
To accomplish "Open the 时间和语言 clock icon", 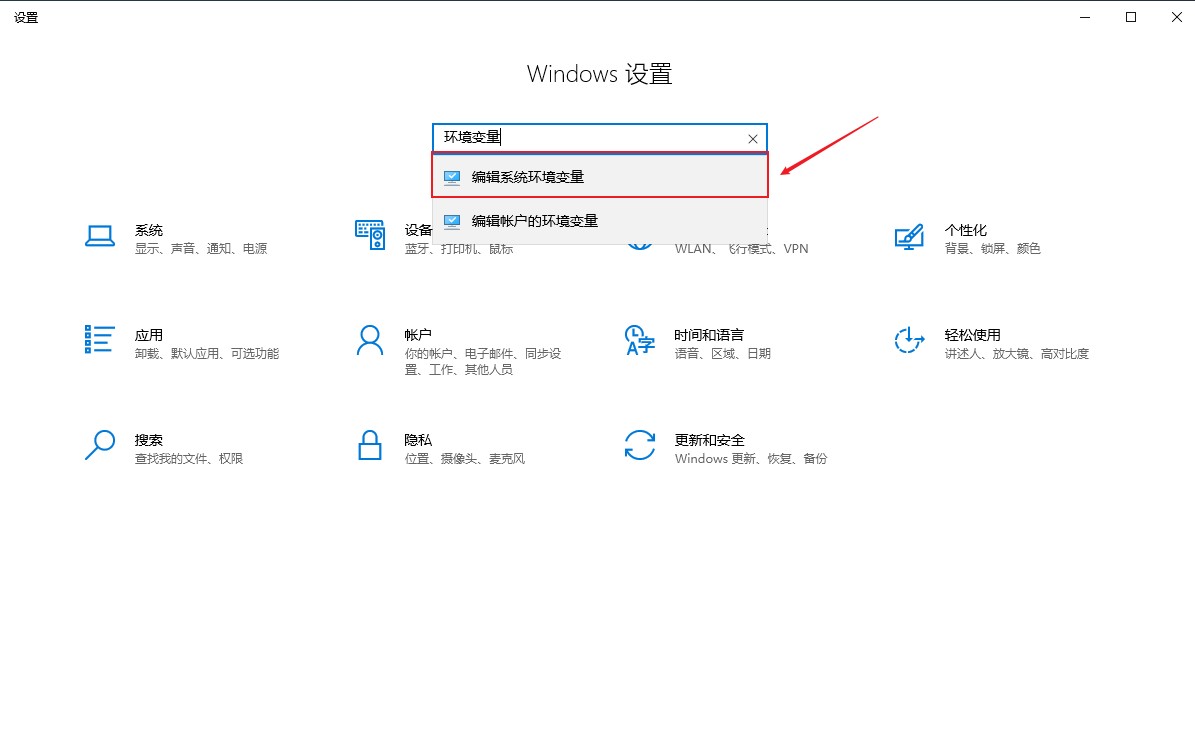I will [x=639, y=340].
